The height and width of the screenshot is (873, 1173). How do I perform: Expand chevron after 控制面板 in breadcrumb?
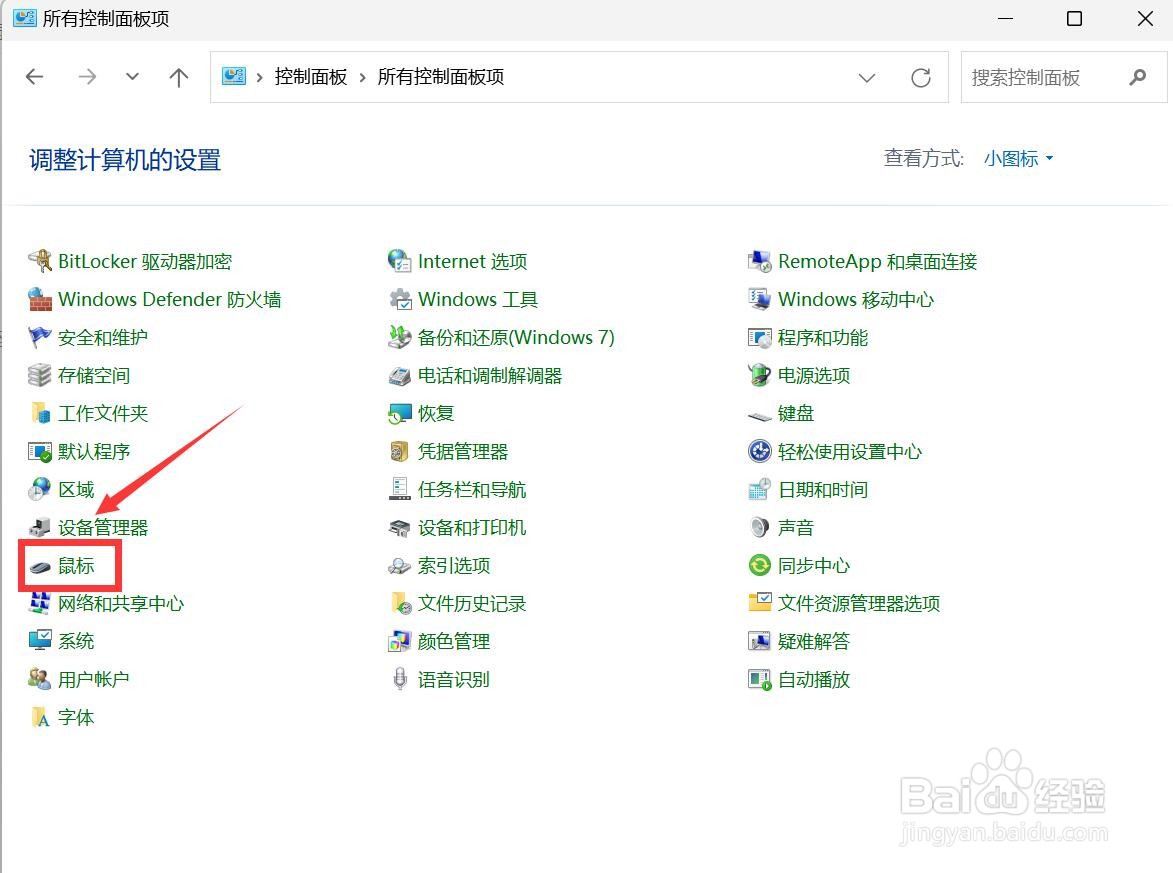(x=362, y=77)
